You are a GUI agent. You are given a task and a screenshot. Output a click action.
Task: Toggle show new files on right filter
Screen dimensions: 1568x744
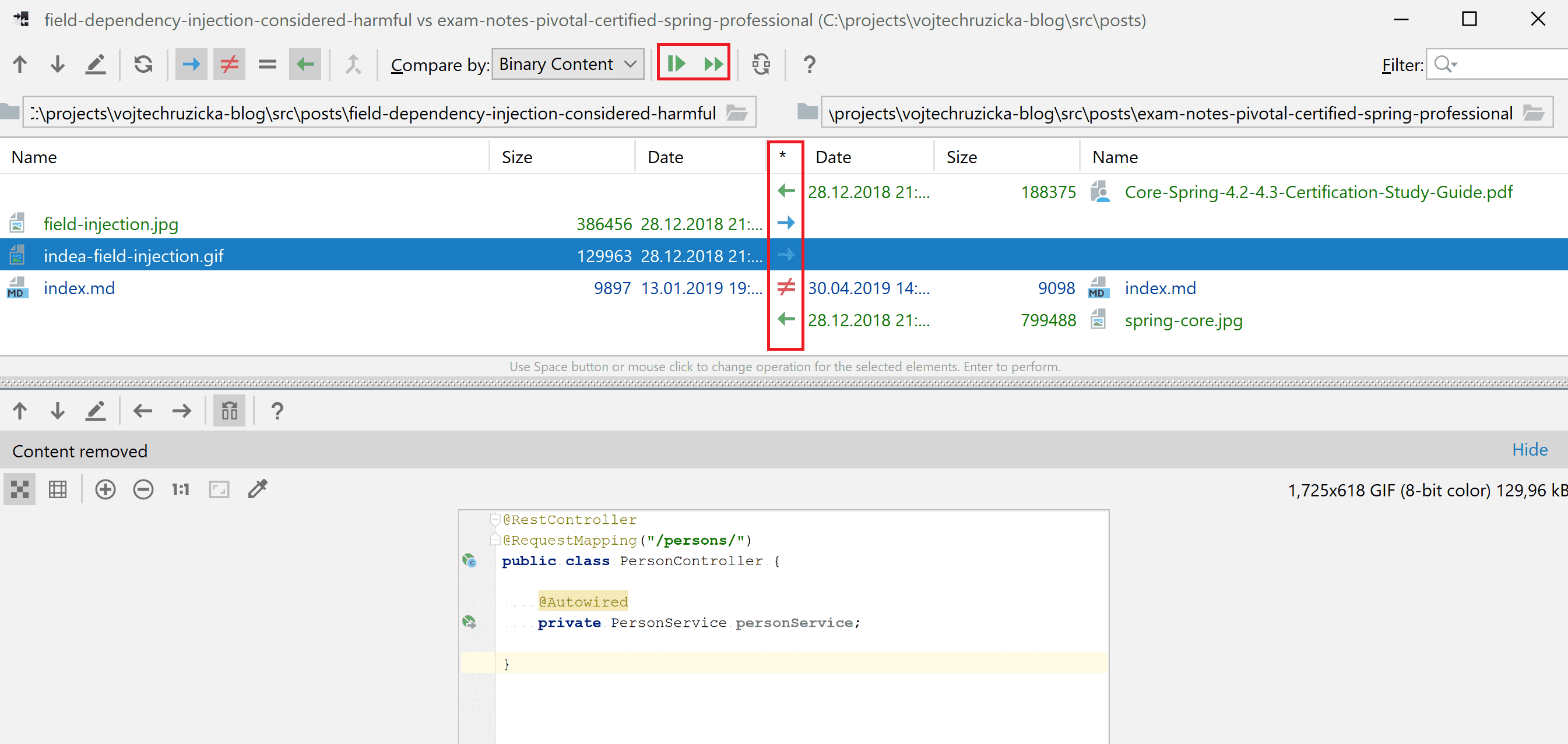click(305, 64)
